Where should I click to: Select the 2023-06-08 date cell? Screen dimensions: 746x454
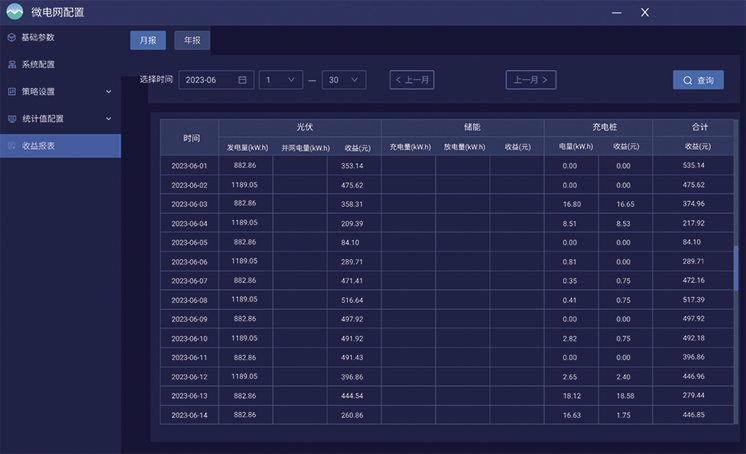[x=189, y=300]
